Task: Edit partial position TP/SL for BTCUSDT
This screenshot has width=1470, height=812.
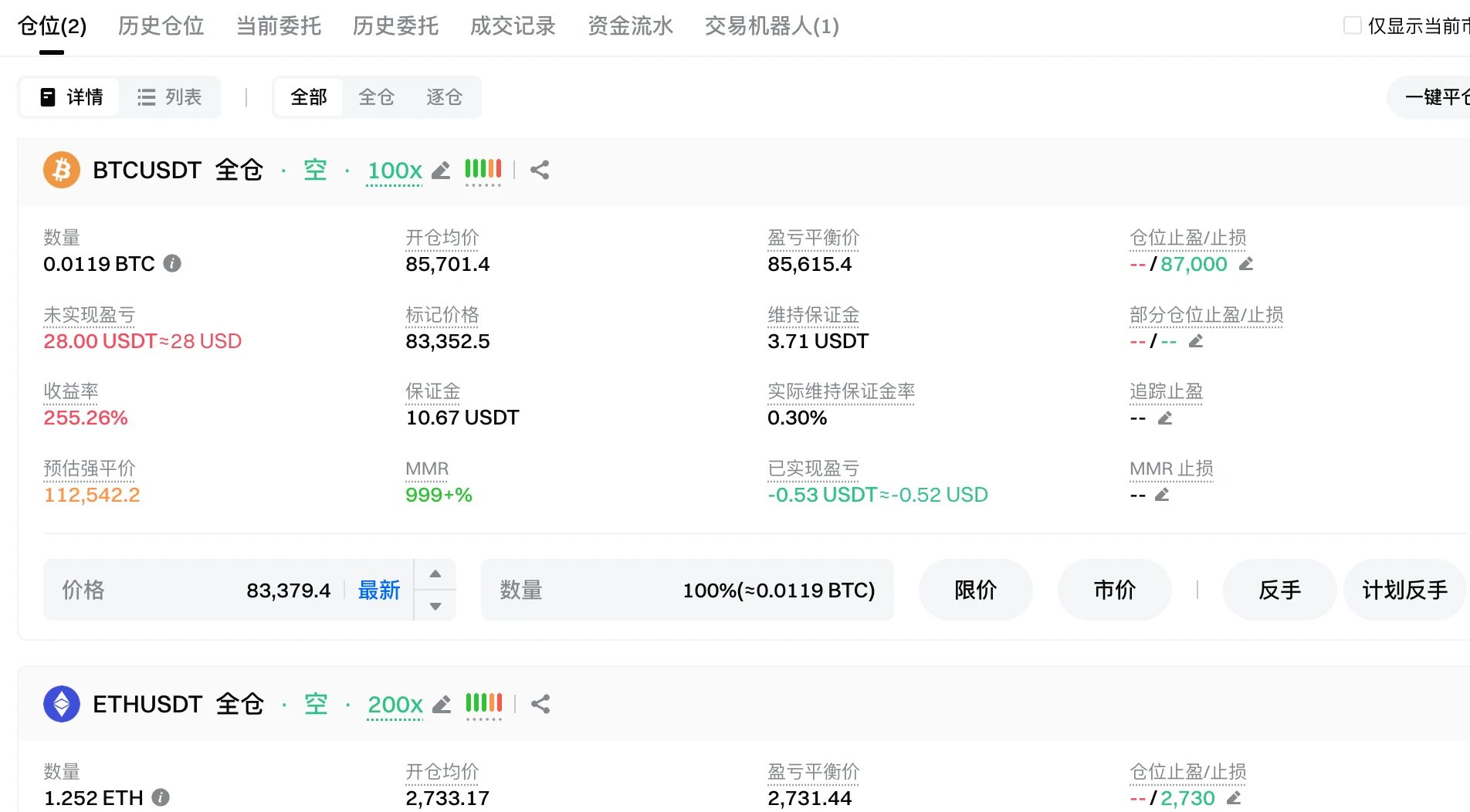Action: click(x=1196, y=341)
